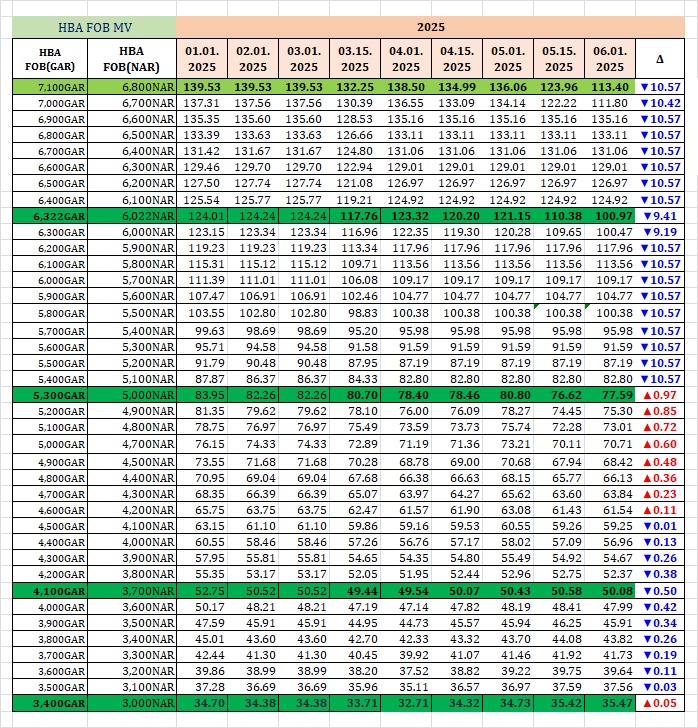Select the '5,300GAR' highlighted row label
The width and height of the screenshot is (698, 728).
(x=50, y=396)
